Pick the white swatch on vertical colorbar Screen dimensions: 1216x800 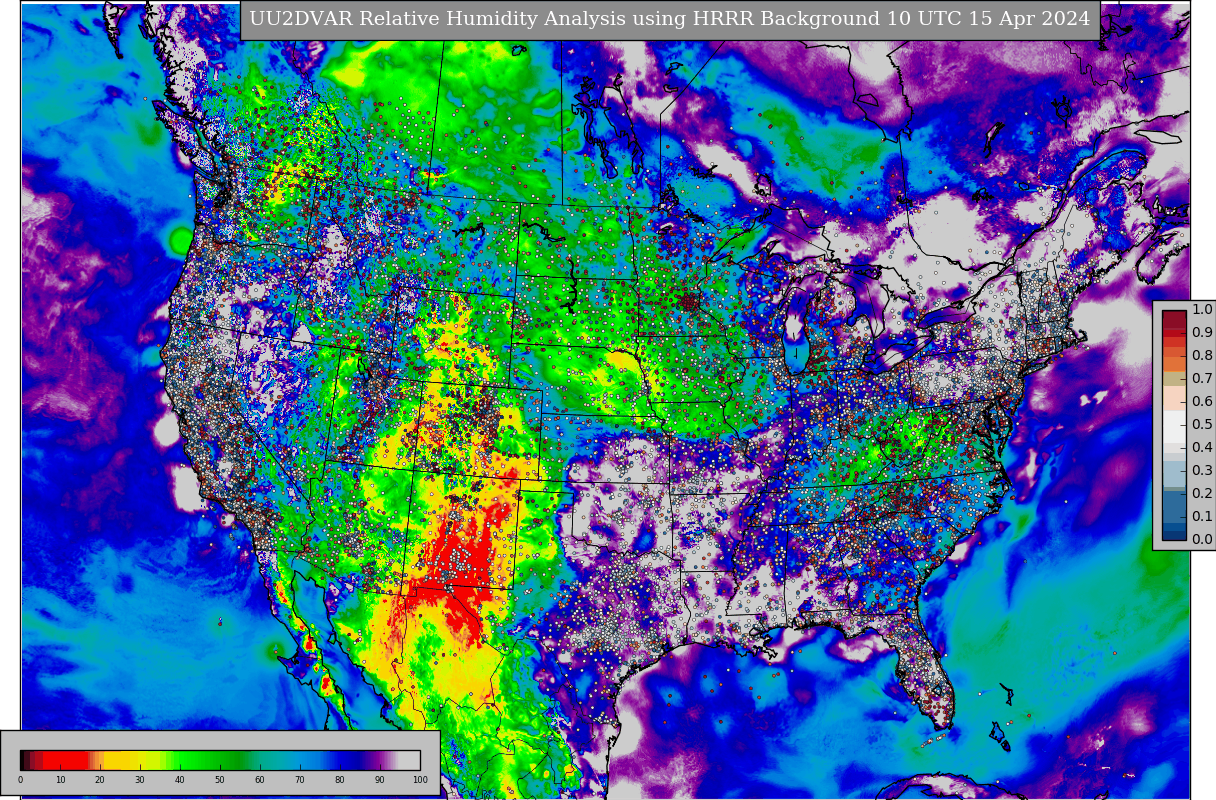click(1174, 427)
